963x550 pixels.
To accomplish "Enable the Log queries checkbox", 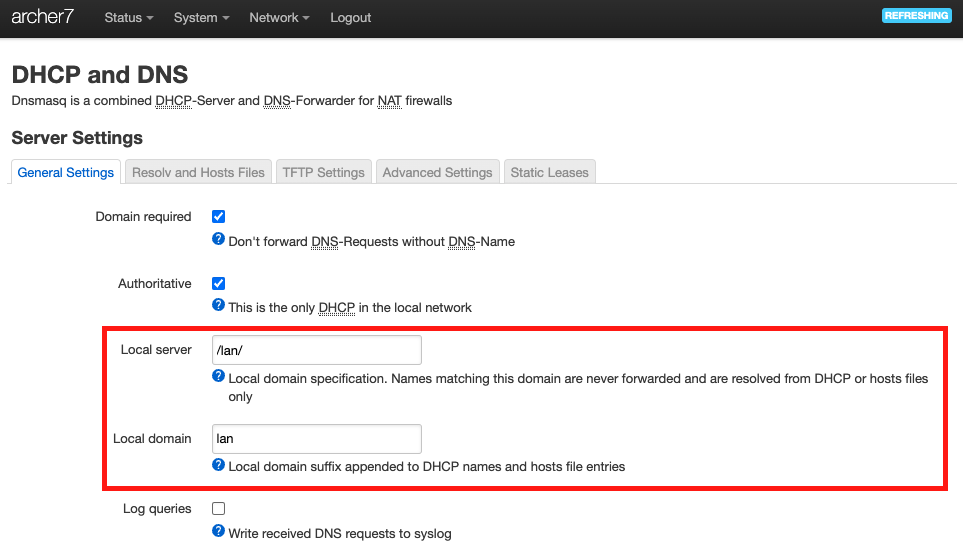I will (219, 509).
